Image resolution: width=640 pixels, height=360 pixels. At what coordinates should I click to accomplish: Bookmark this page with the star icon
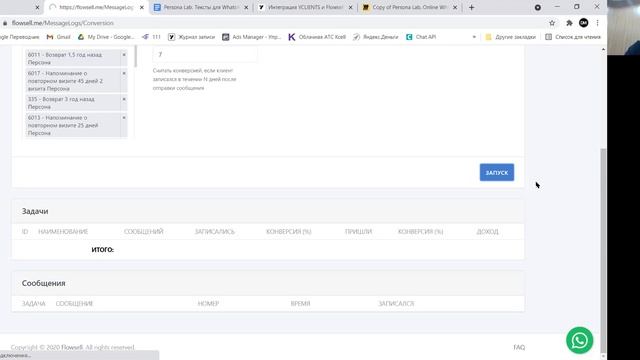click(x=552, y=23)
